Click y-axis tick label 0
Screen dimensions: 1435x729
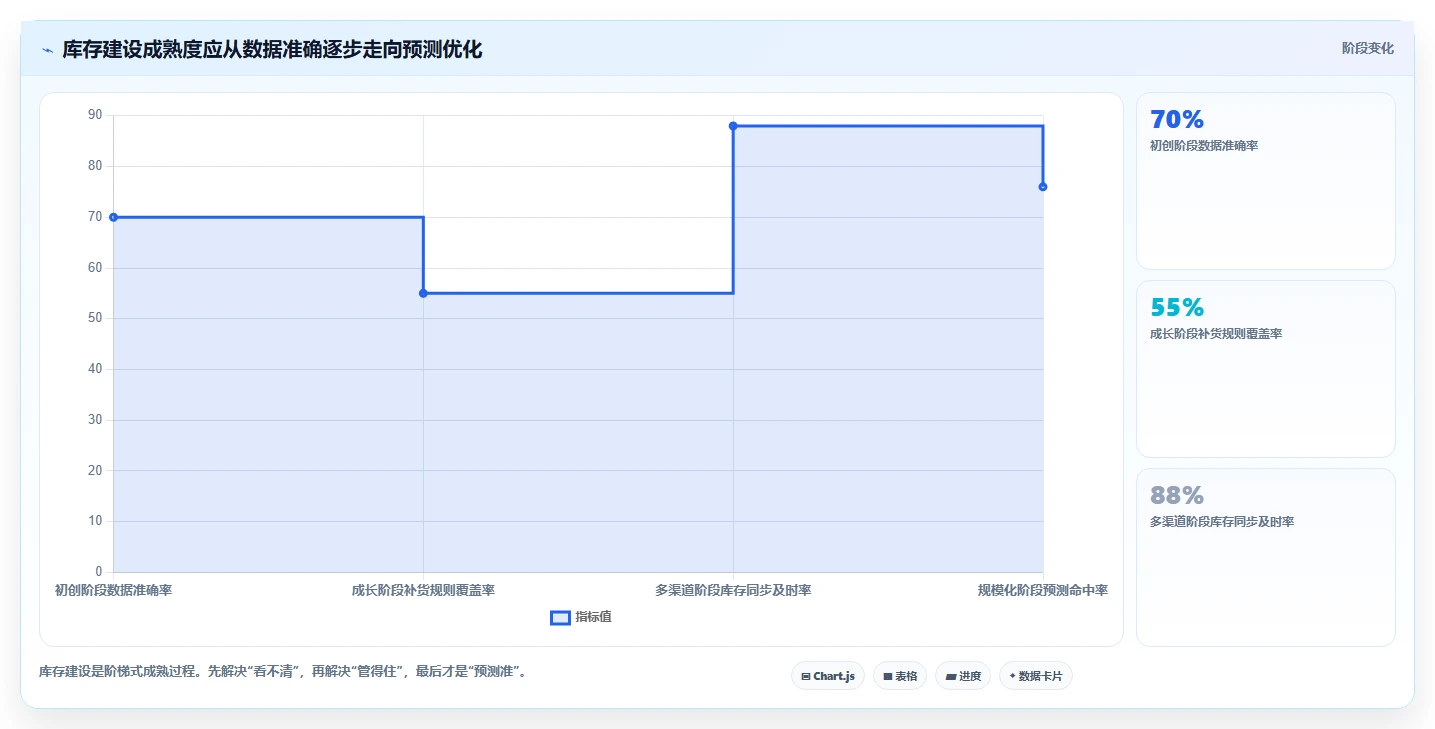click(98, 572)
